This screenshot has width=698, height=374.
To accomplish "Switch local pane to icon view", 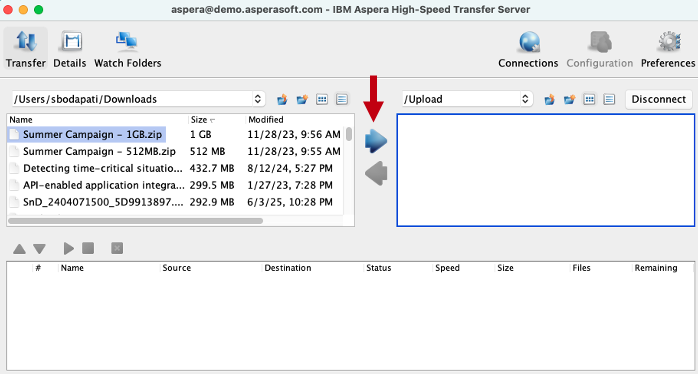I will tap(322, 99).
